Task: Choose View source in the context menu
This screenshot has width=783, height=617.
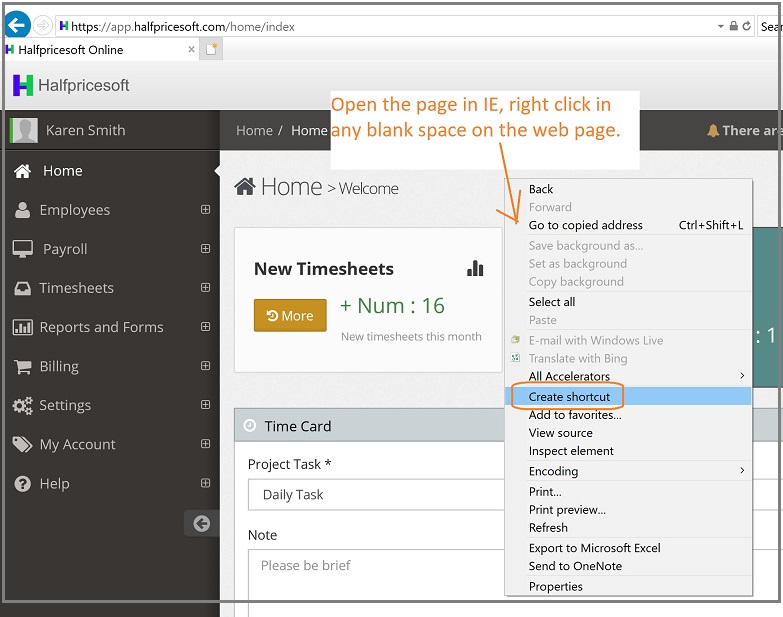Action: coord(628,433)
